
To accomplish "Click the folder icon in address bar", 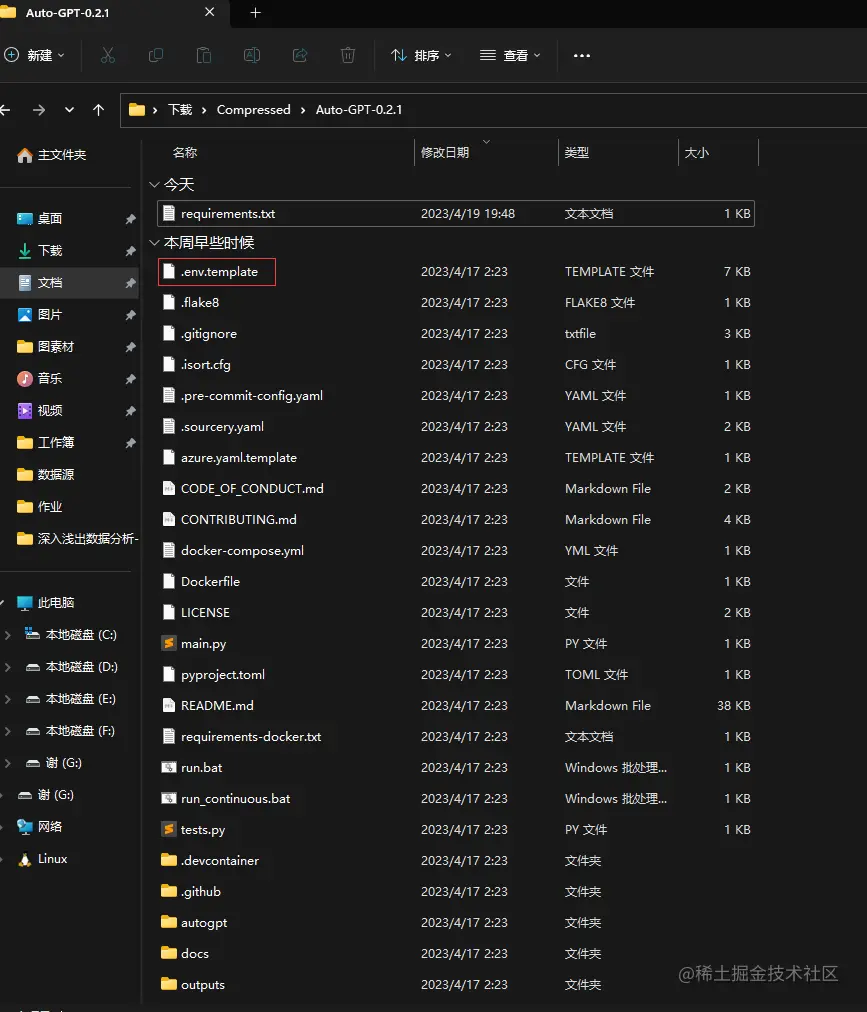I will click(x=137, y=110).
